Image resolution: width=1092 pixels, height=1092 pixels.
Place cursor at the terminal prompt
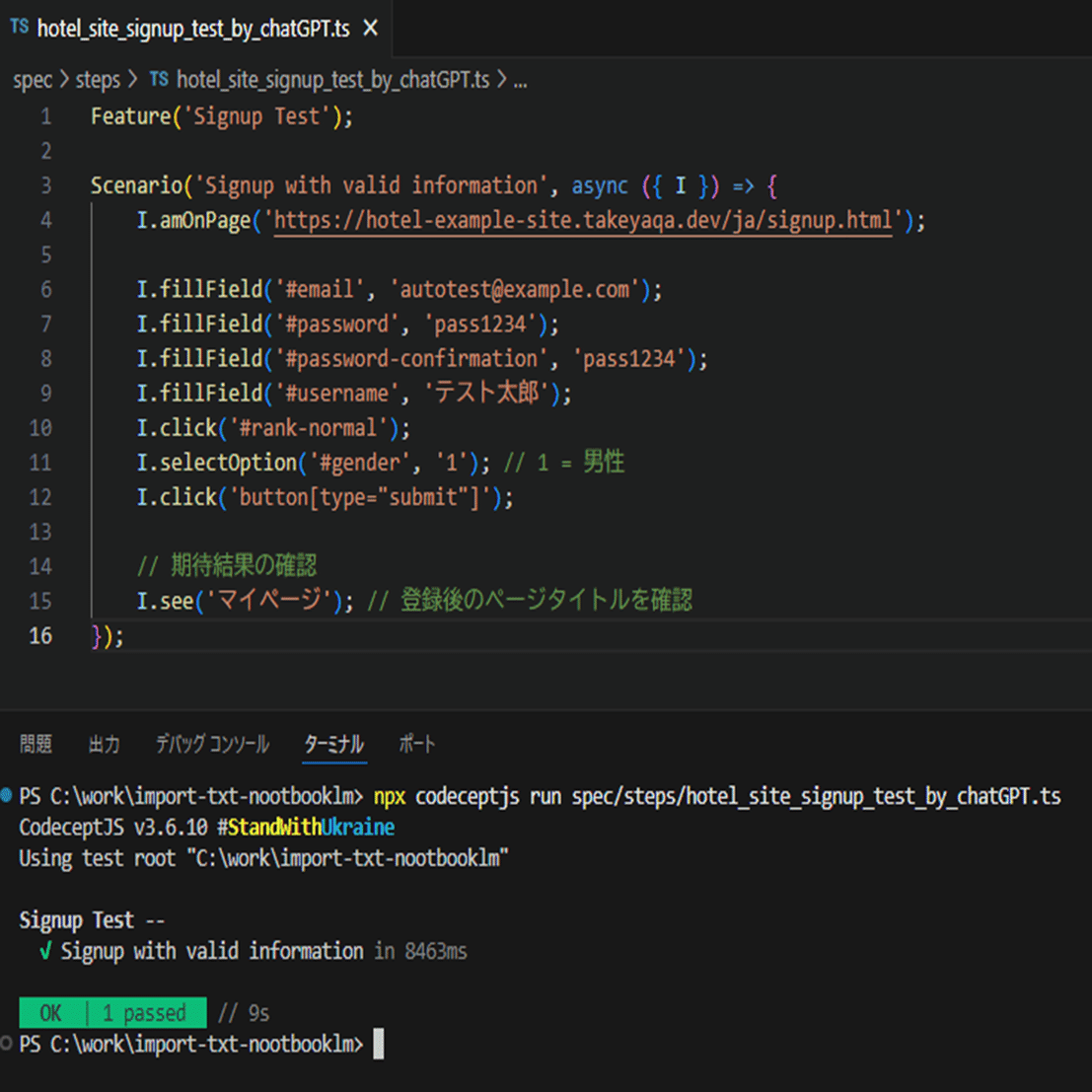point(378,1044)
